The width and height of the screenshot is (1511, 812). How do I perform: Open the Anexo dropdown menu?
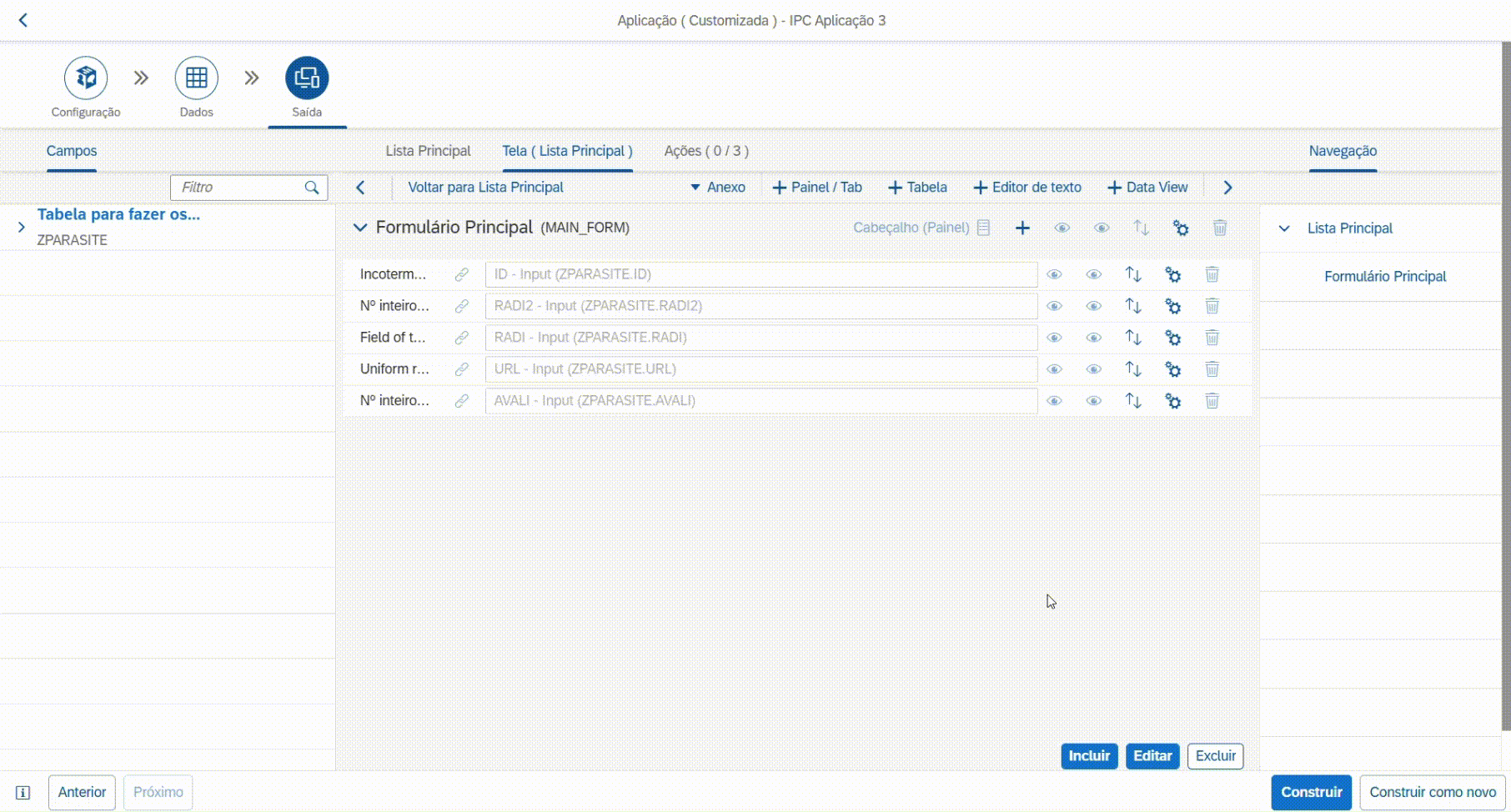coord(718,188)
